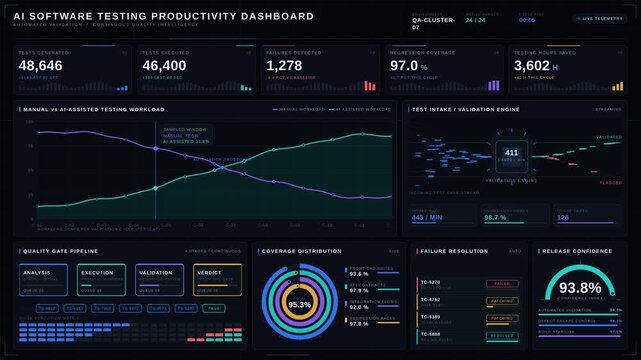Click the red mini bars in Failures Detected
This screenshot has width=641, height=360.
pyautogui.click(x=370, y=86)
